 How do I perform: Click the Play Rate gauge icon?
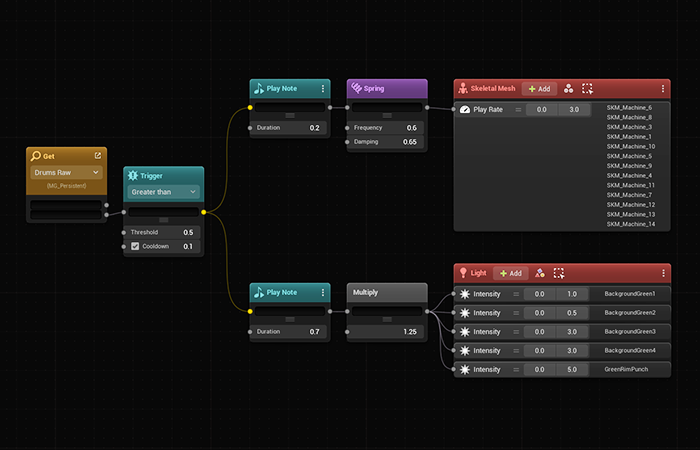tap(465, 109)
